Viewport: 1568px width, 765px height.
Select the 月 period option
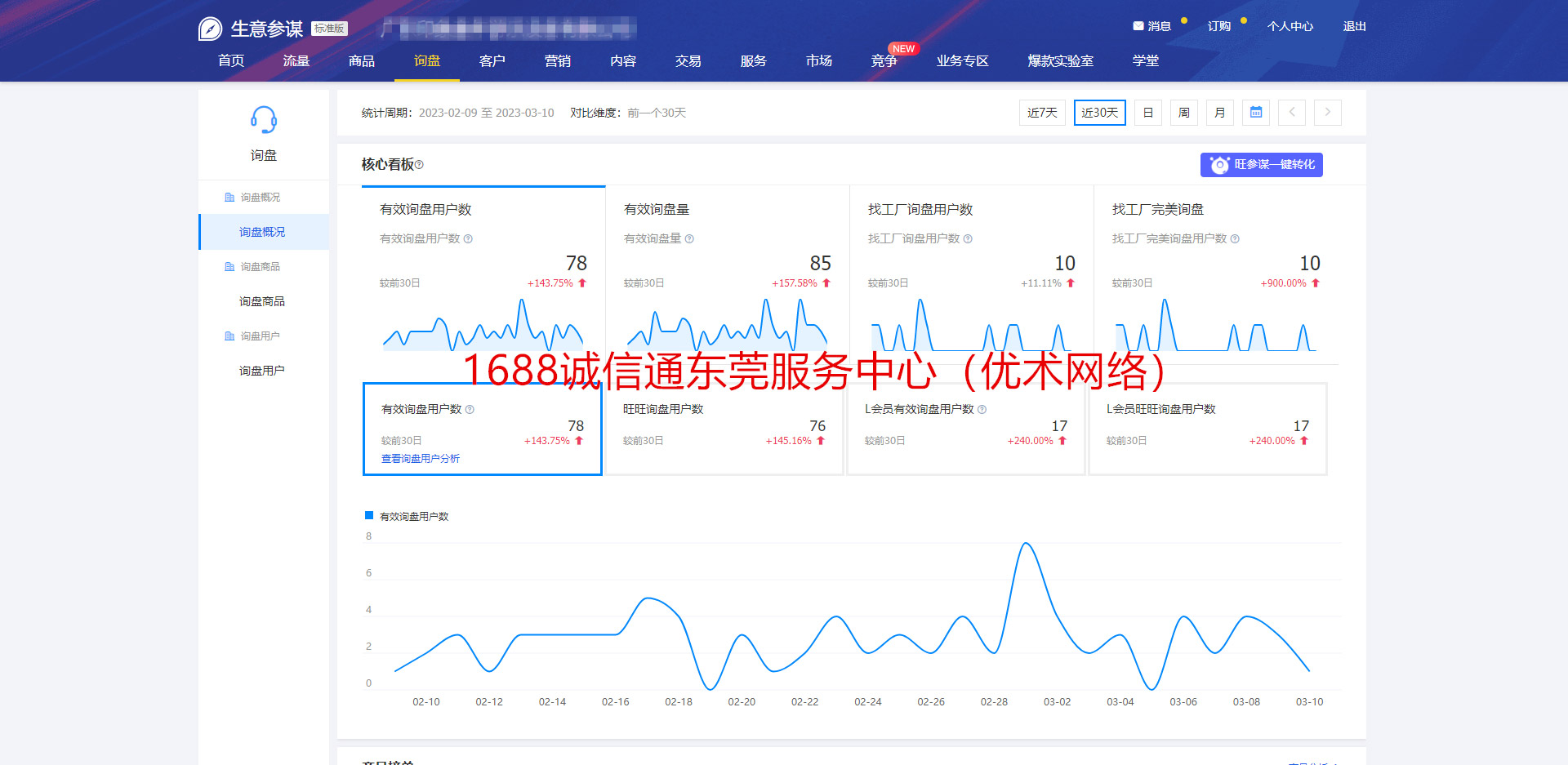pos(1219,113)
